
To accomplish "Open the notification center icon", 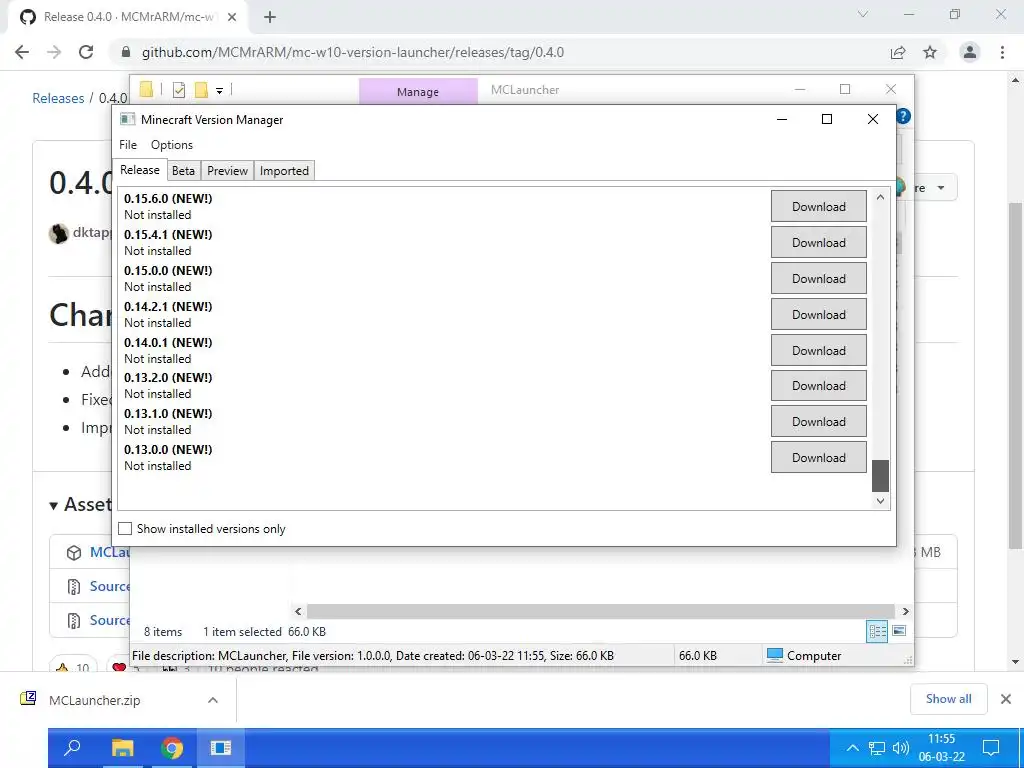I will point(991,748).
